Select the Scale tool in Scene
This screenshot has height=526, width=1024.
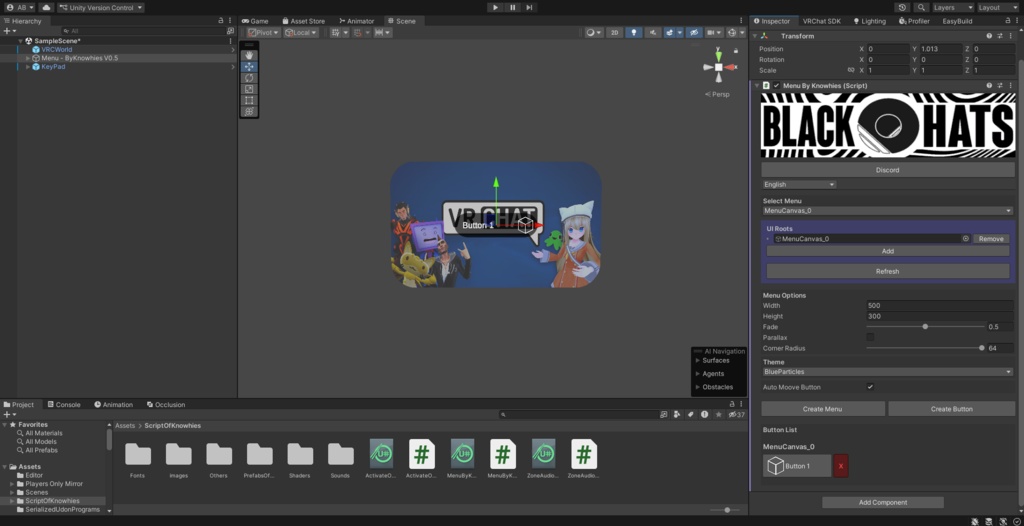pyautogui.click(x=249, y=89)
